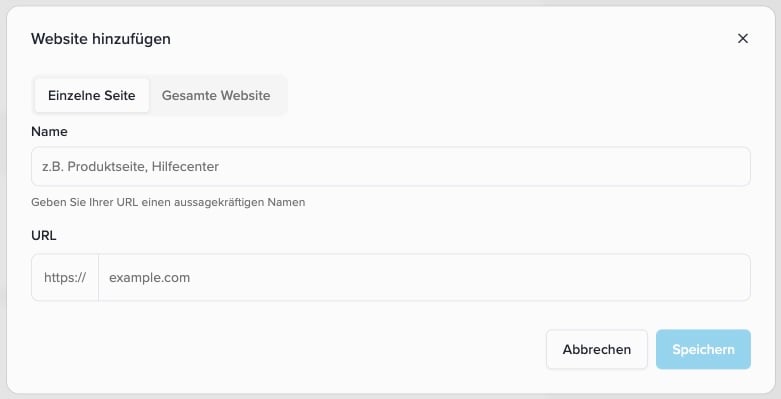Select the Einzelne Seite tab
Viewport: 781px width, 399px height.
tap(92, 95)
